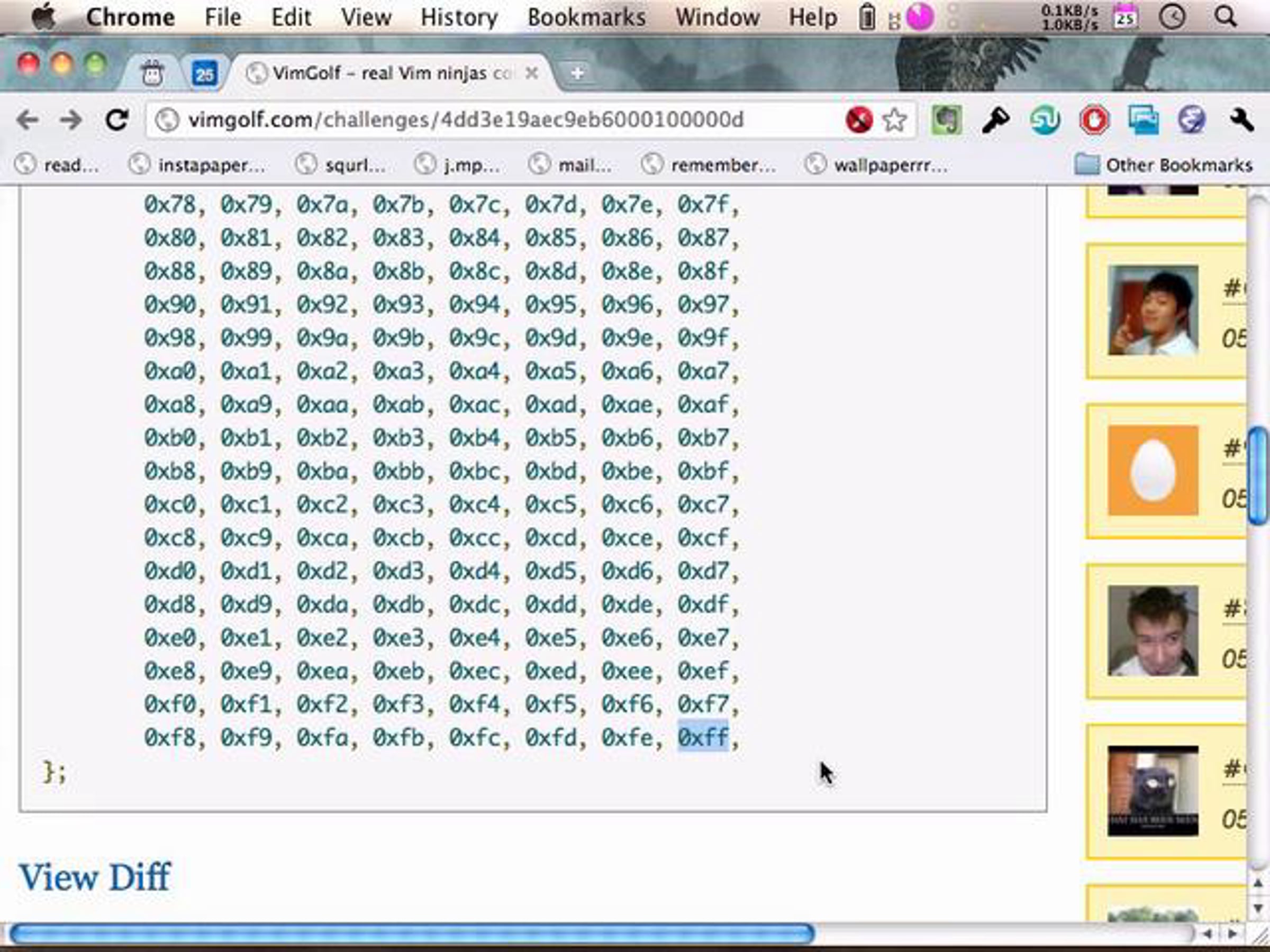Click the battery icon in the menu bar
Image resolution: width=1270 pixels, height=952 pixels.
click(867, 16)
